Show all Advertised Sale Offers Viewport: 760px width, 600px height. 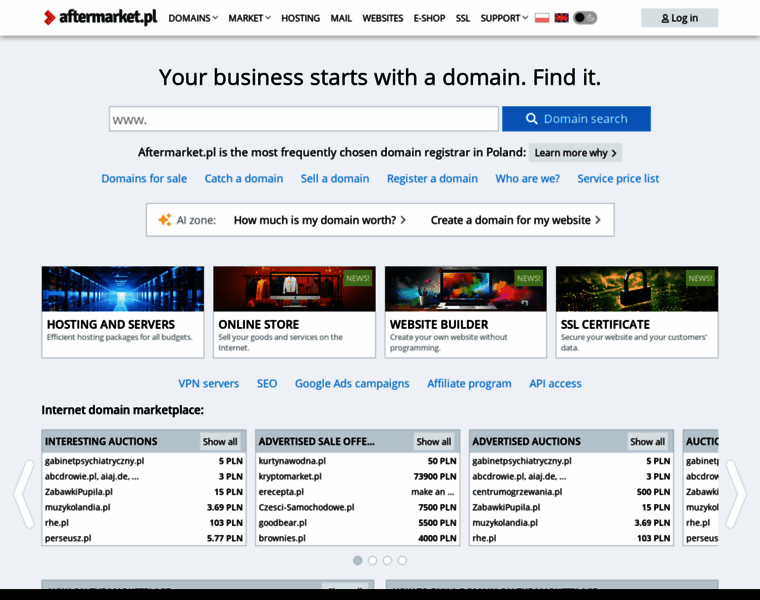pos(434,442)
